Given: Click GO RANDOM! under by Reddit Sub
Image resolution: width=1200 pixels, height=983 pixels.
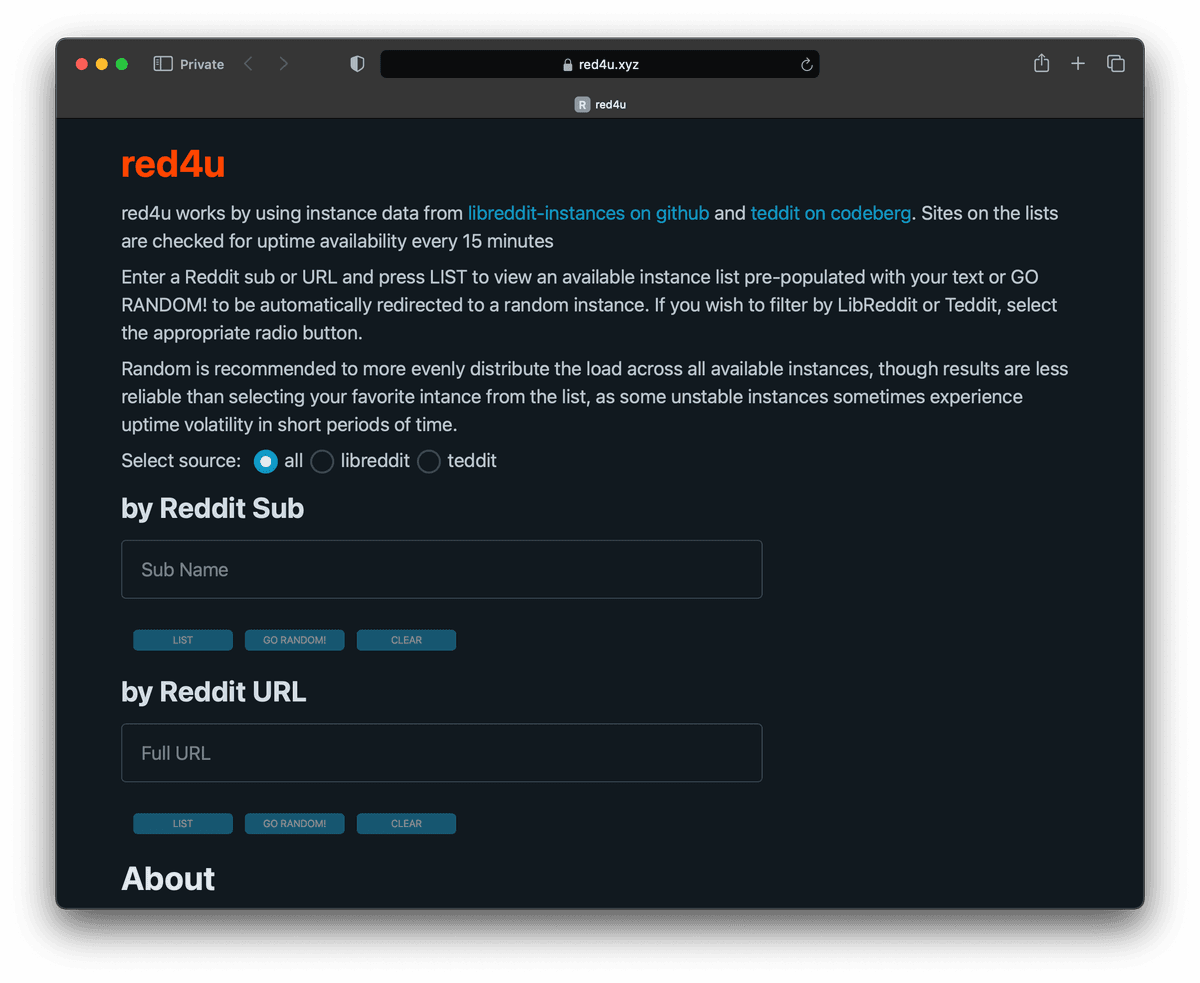Looking at the screenshot, I should point(295,640).
